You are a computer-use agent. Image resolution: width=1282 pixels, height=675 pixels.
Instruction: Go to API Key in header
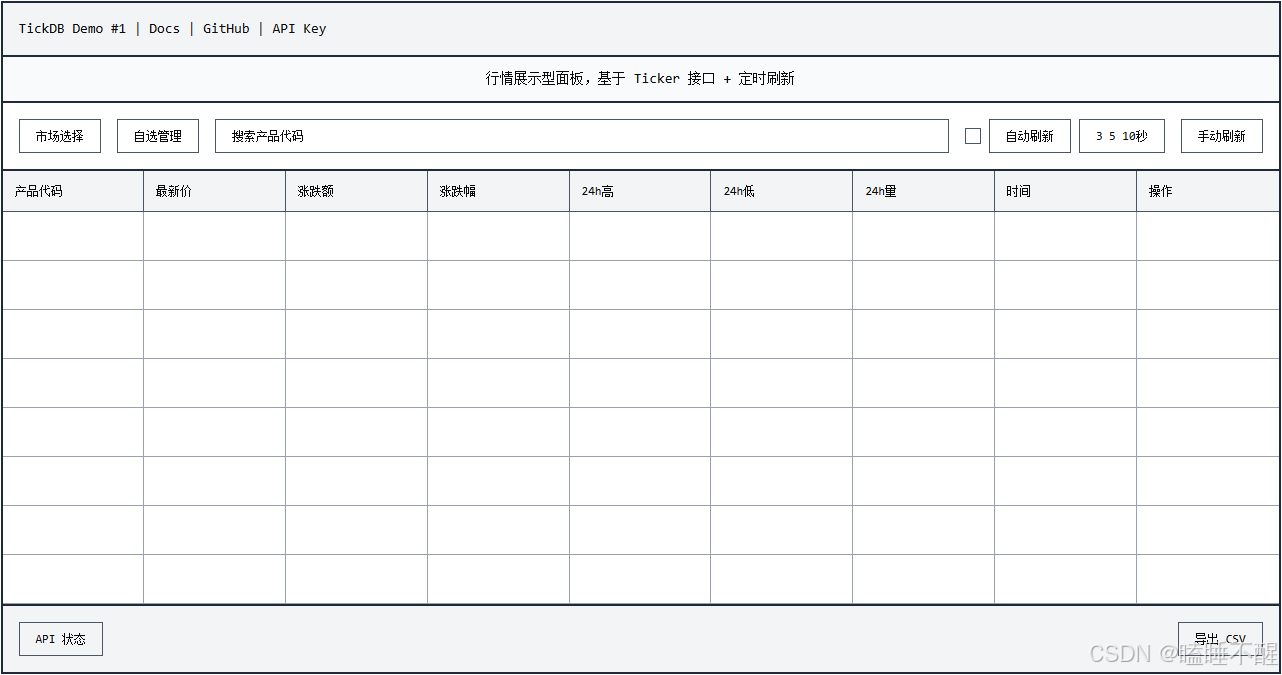coord(299,29)
